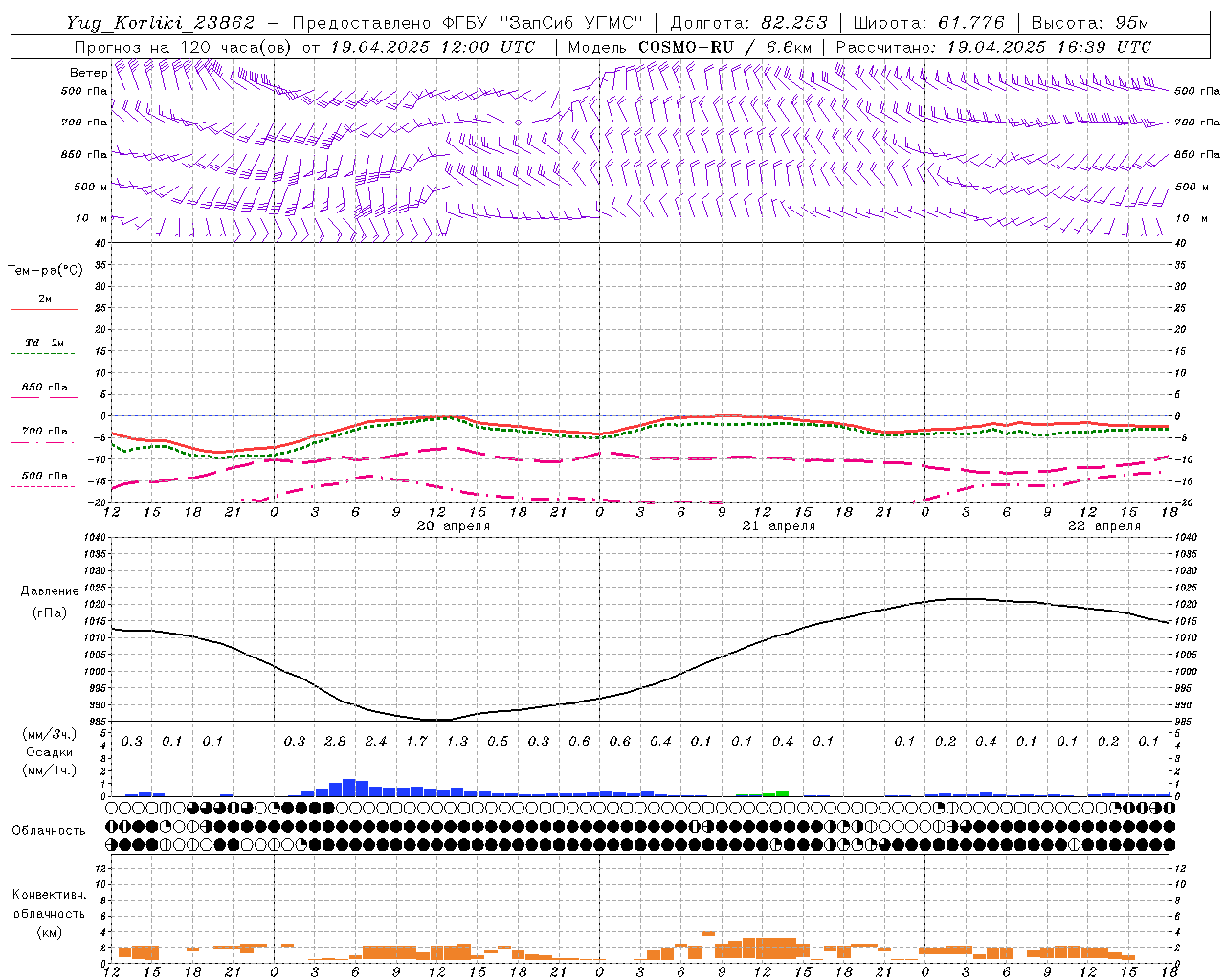Select the 'ЗапСиб УГМС' provider text
The width and height of the screenshot is (1225, 980).
[570, 23]
